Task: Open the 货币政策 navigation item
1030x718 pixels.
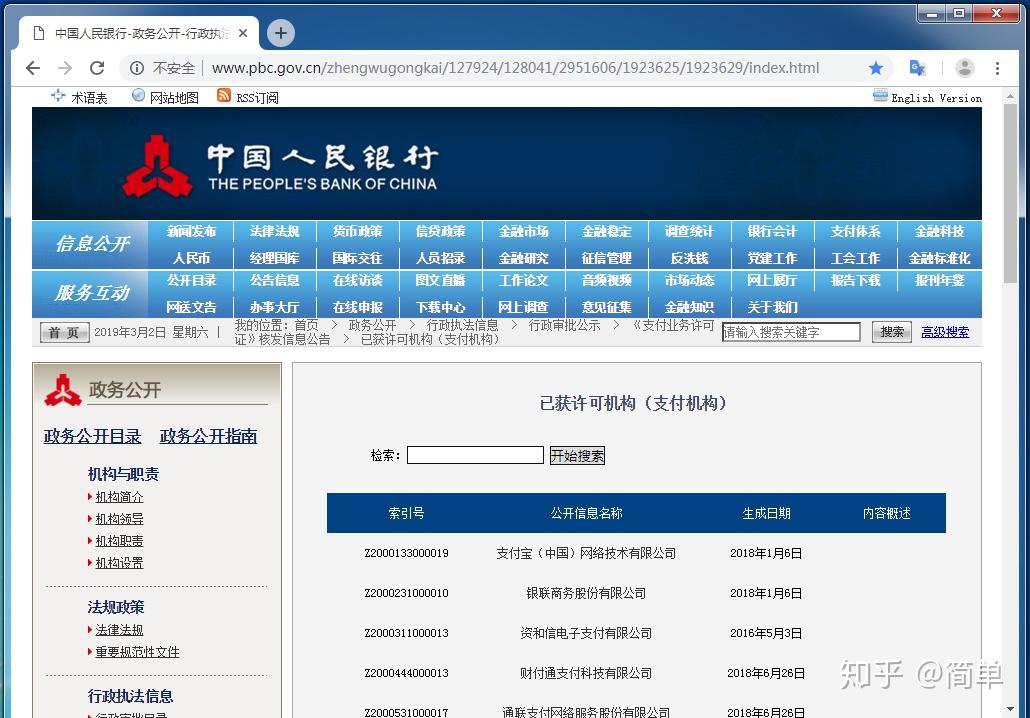Action: 357,231
